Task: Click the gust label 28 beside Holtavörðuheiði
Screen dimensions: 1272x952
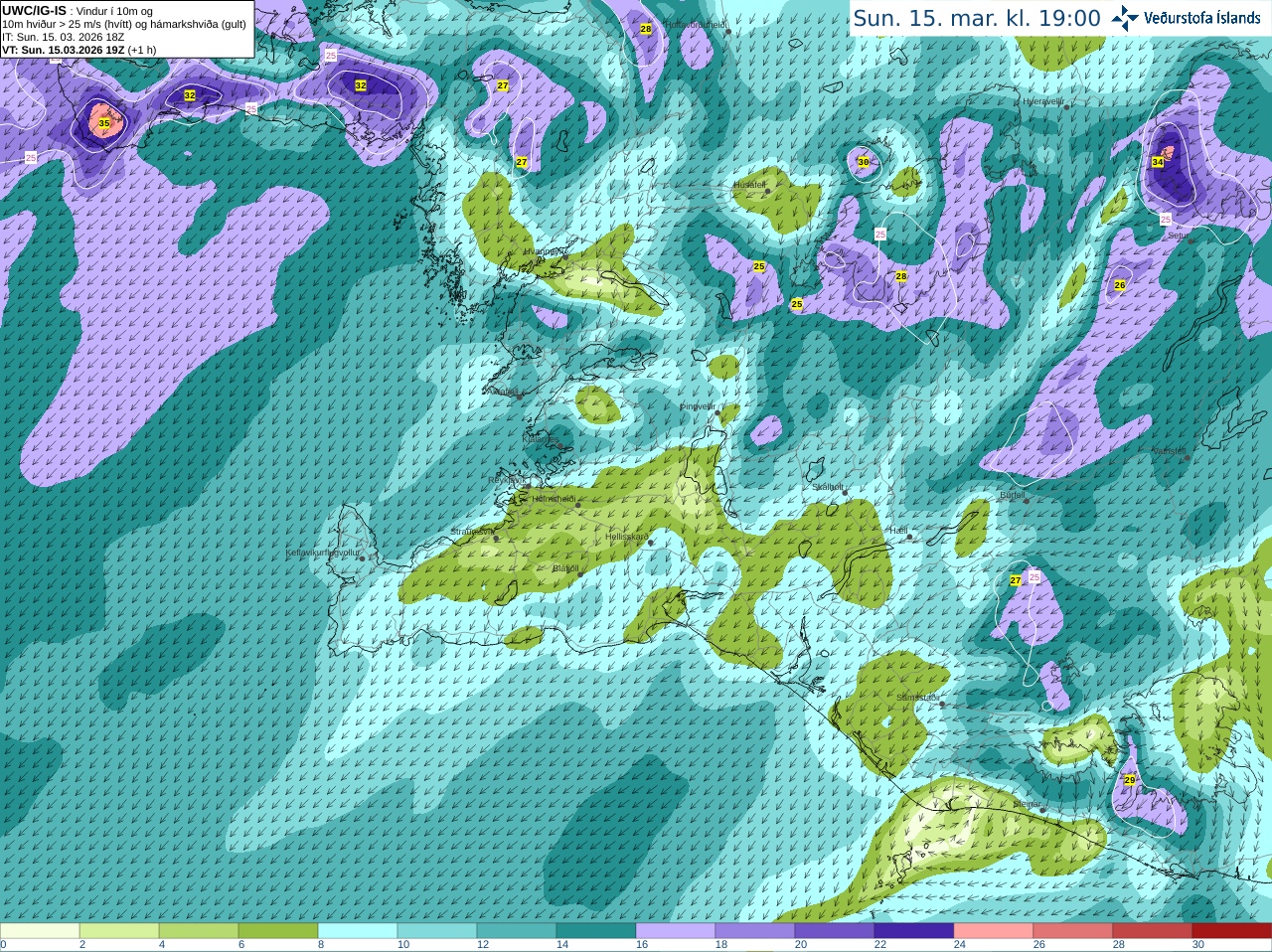Action: pos(646,29)
